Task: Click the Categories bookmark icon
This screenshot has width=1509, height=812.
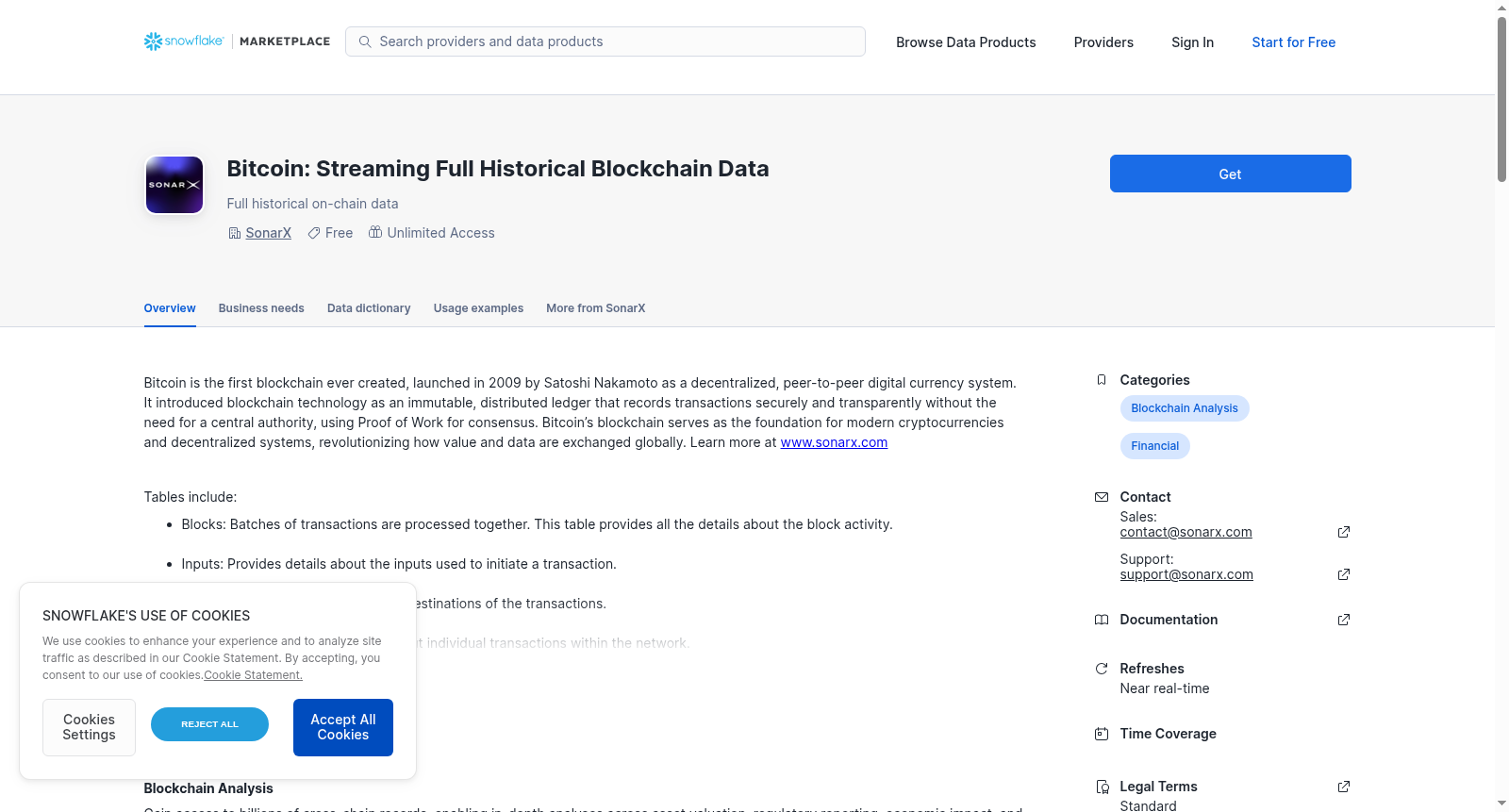Action: [1102, 380]
